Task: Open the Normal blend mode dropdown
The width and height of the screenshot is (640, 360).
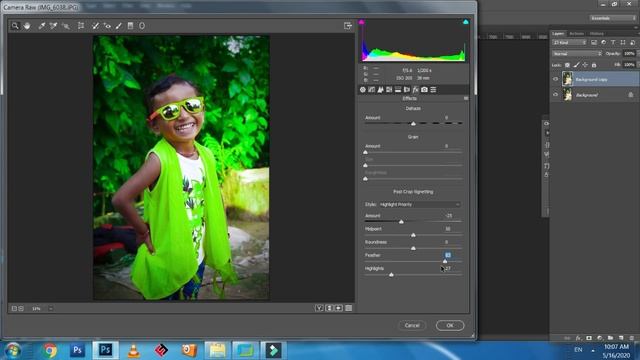Action: click(577, 54)
